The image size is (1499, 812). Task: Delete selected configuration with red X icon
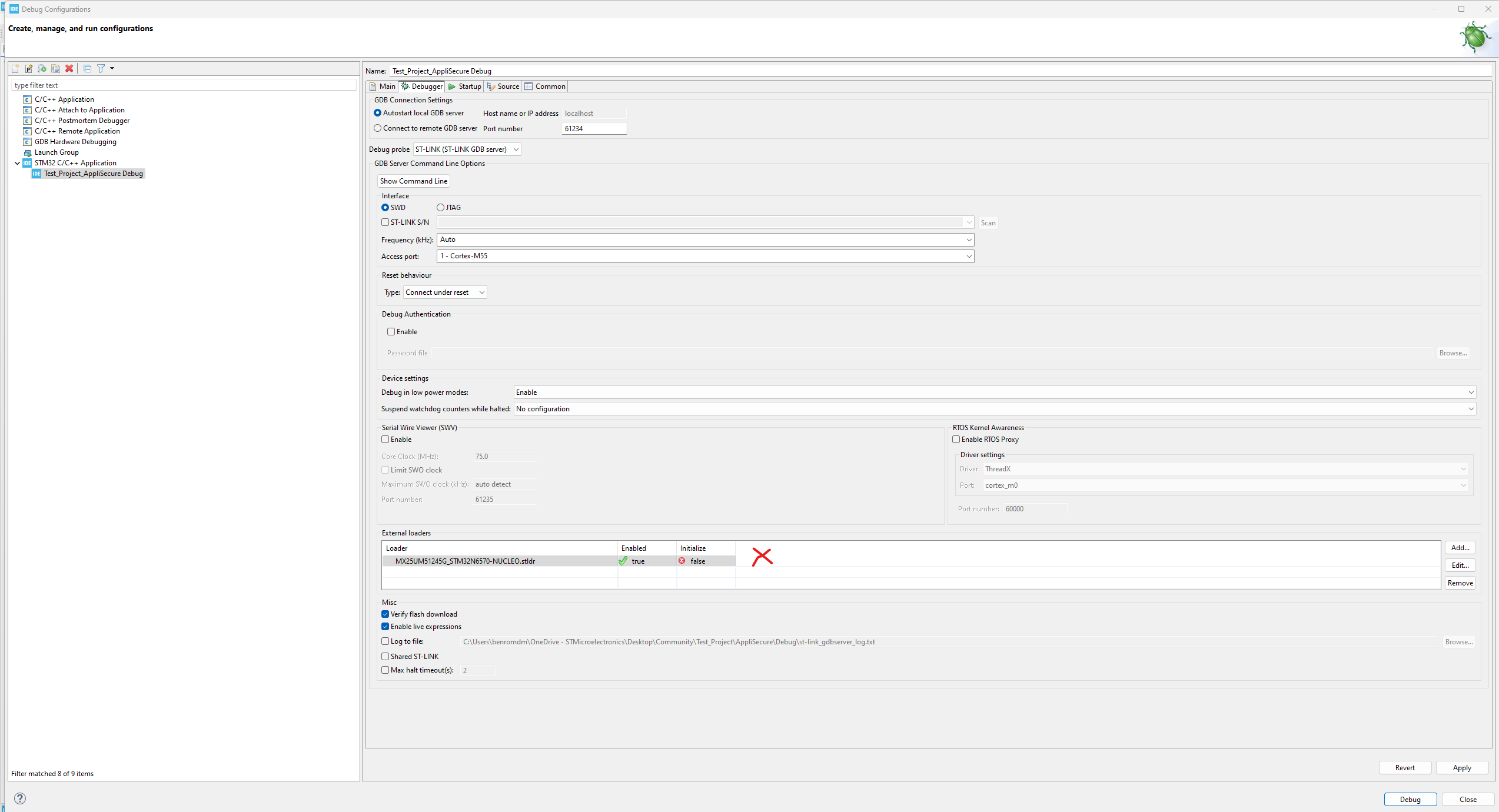pyautogui.click(x=69, y=68)
